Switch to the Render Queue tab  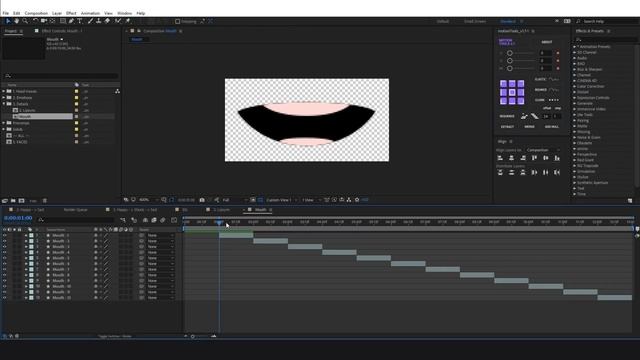click(x=76, y=209)
